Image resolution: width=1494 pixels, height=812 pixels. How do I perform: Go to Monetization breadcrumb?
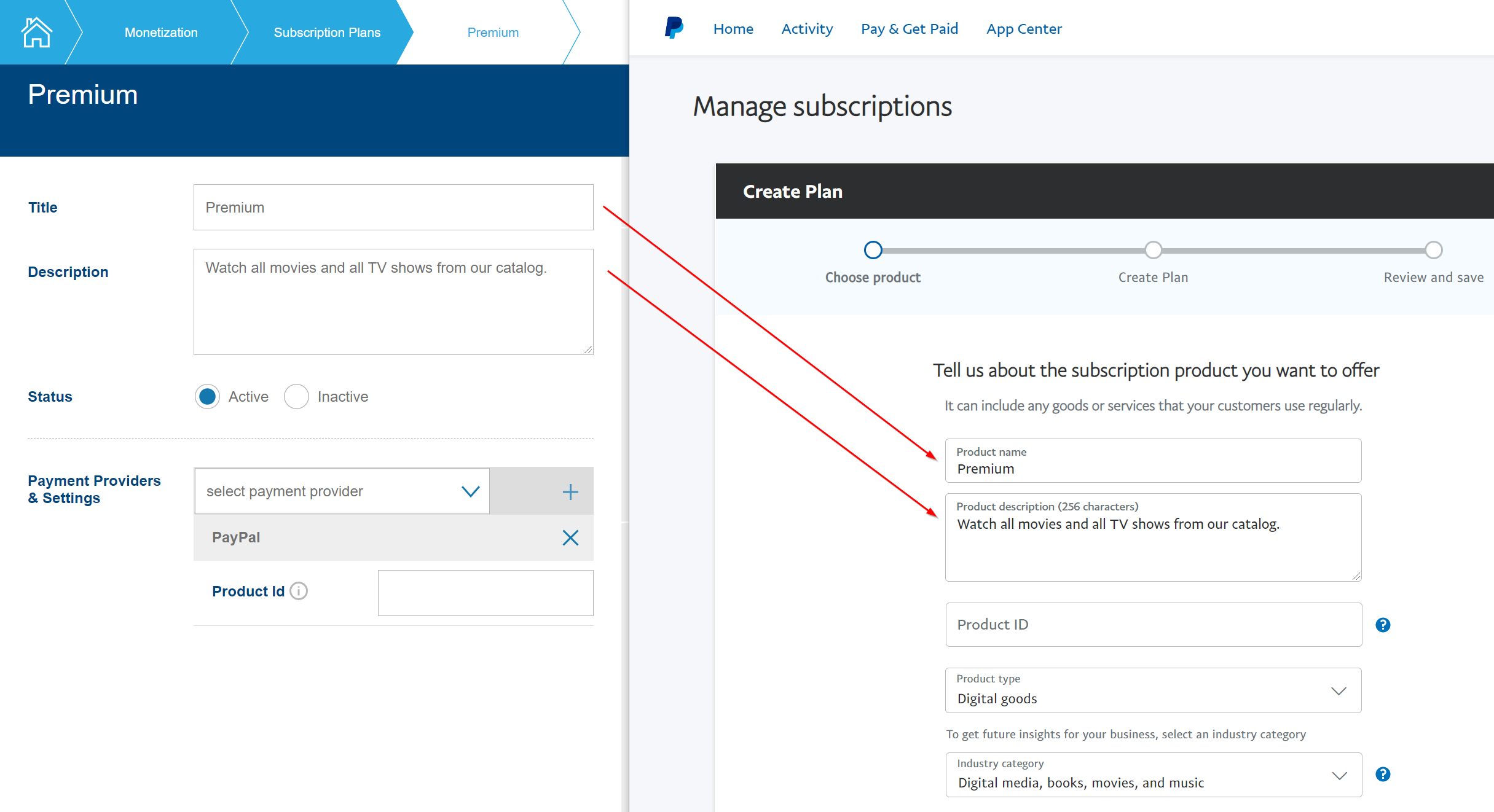pyautogui.click(x=161, y=33)
